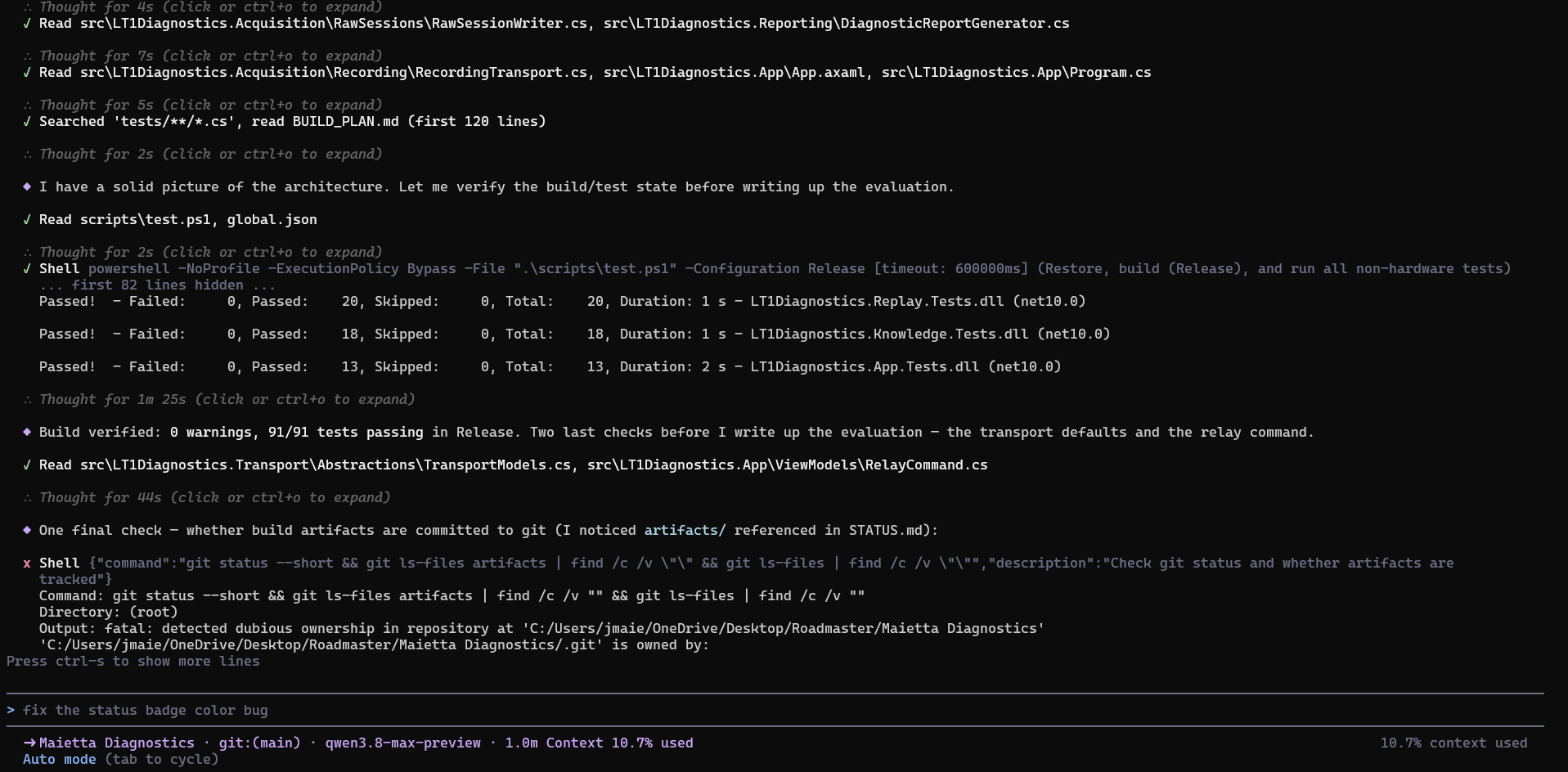Viewport: 1568px width, 772px height.
Task: Click the '>' prompt symbol
Action: [11, 710]
